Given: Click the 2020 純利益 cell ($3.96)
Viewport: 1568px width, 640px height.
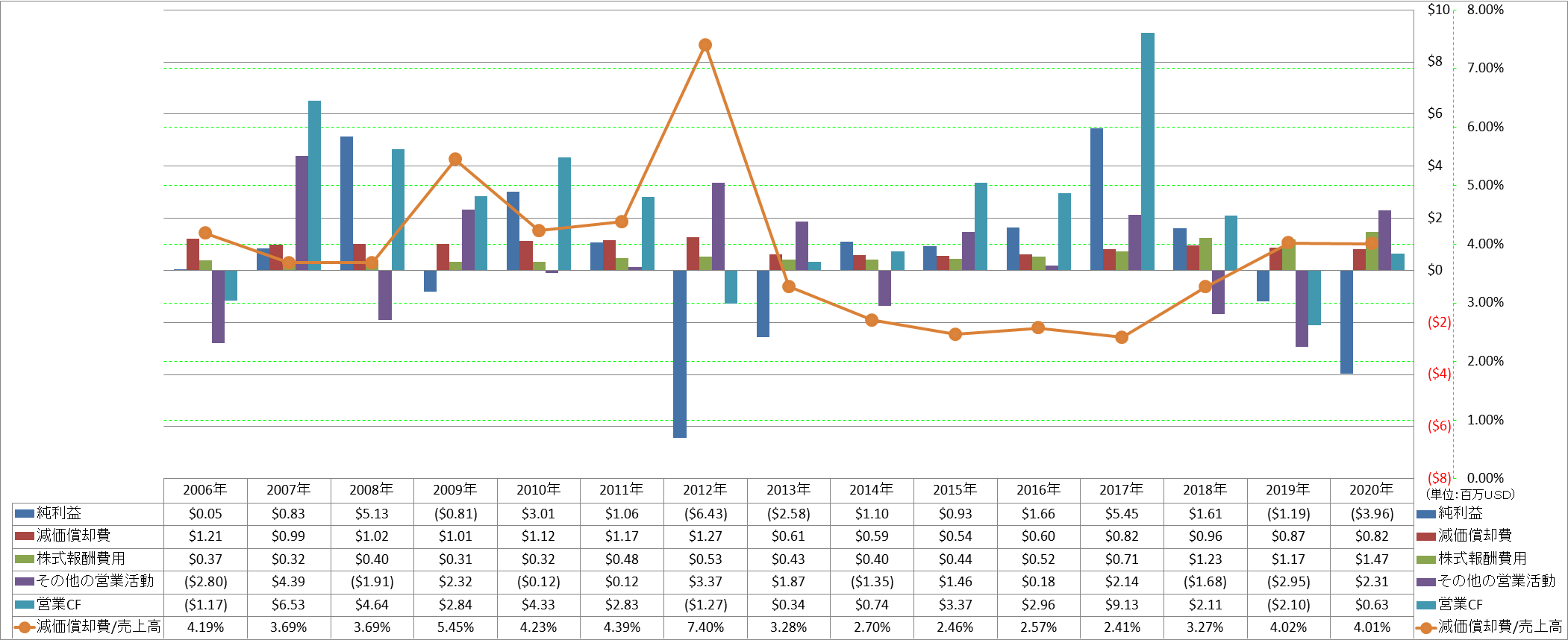Looking at the screenshot, I should click(x=1372, y=514).
